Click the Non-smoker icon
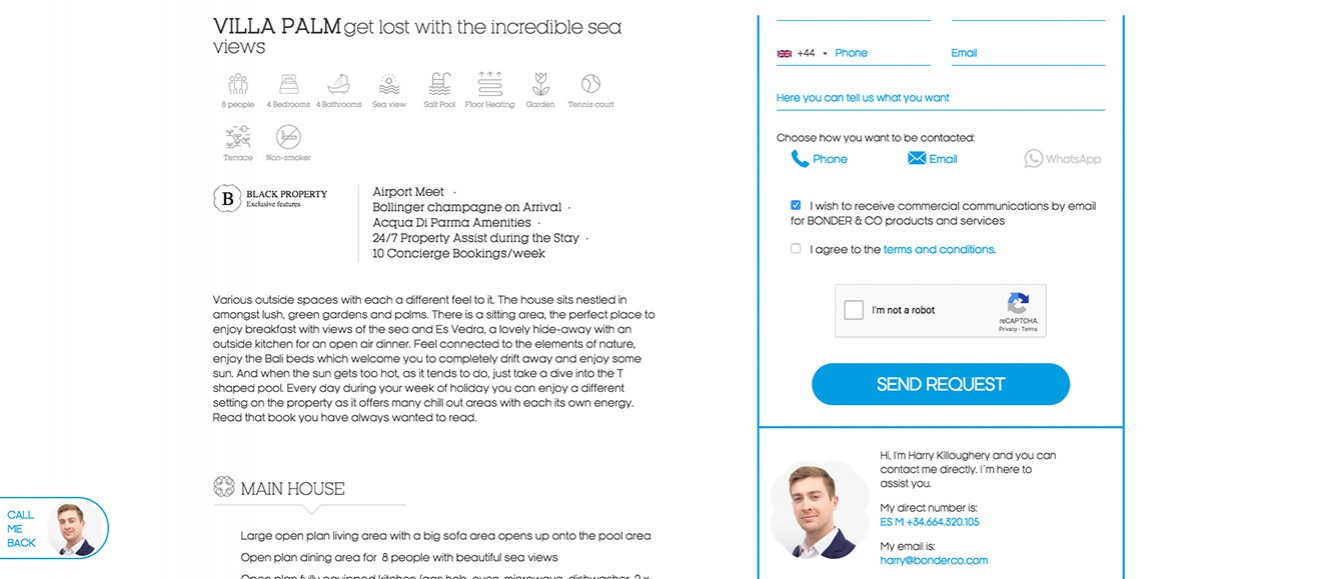 click(288, 137)
